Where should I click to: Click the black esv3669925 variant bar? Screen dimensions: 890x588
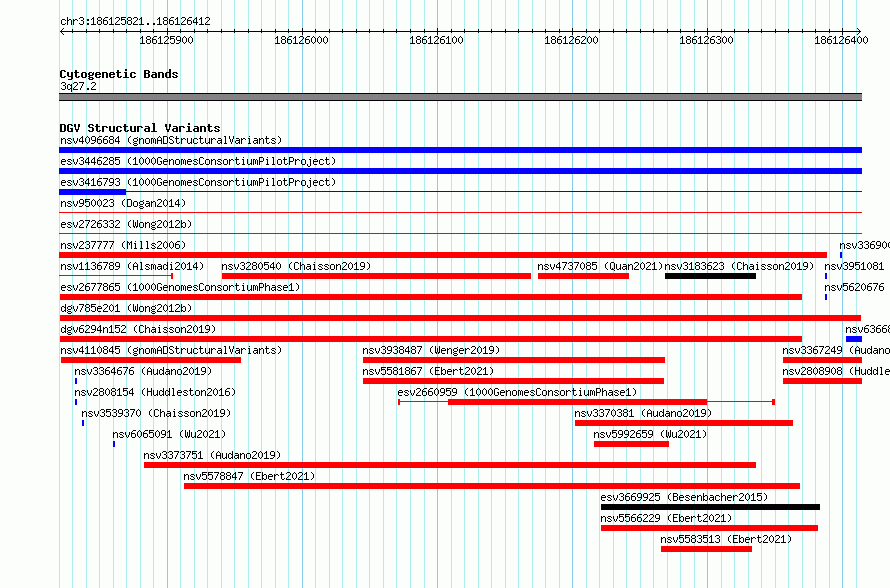click(x=710, y=507)
